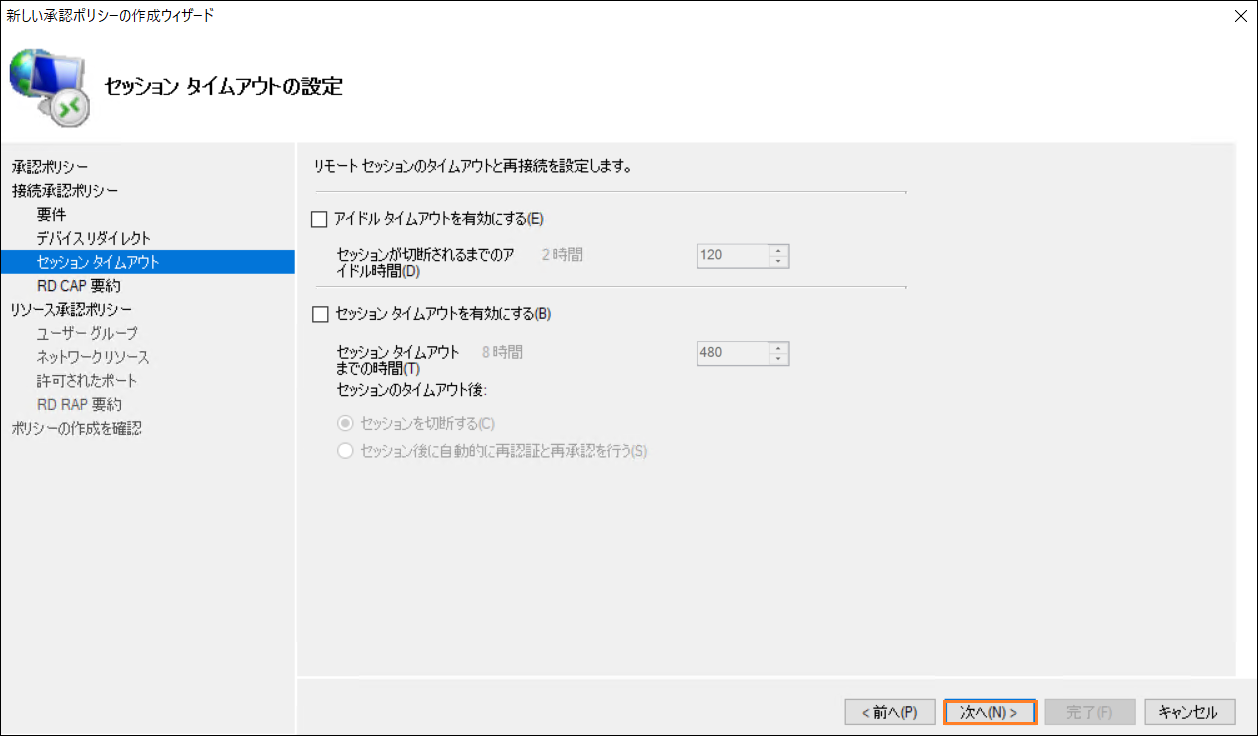Open the デバイス リダイレクト step
This screenshot has width=1258, height=736.
coord(94,238)
